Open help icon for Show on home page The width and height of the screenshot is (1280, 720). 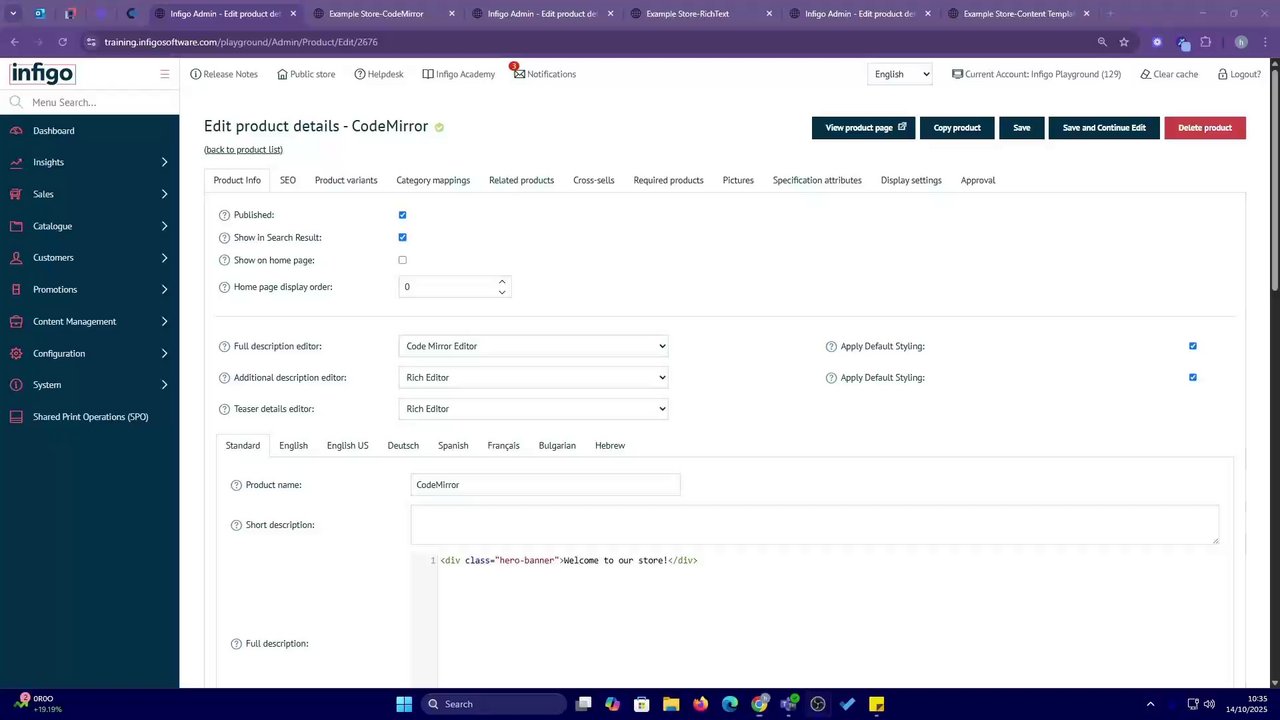[224, 260]
